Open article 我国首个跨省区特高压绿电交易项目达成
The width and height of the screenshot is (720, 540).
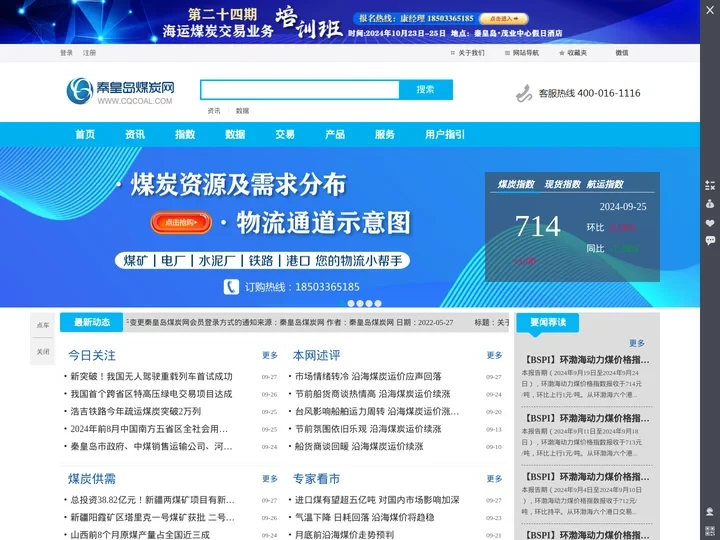(152, 394)
